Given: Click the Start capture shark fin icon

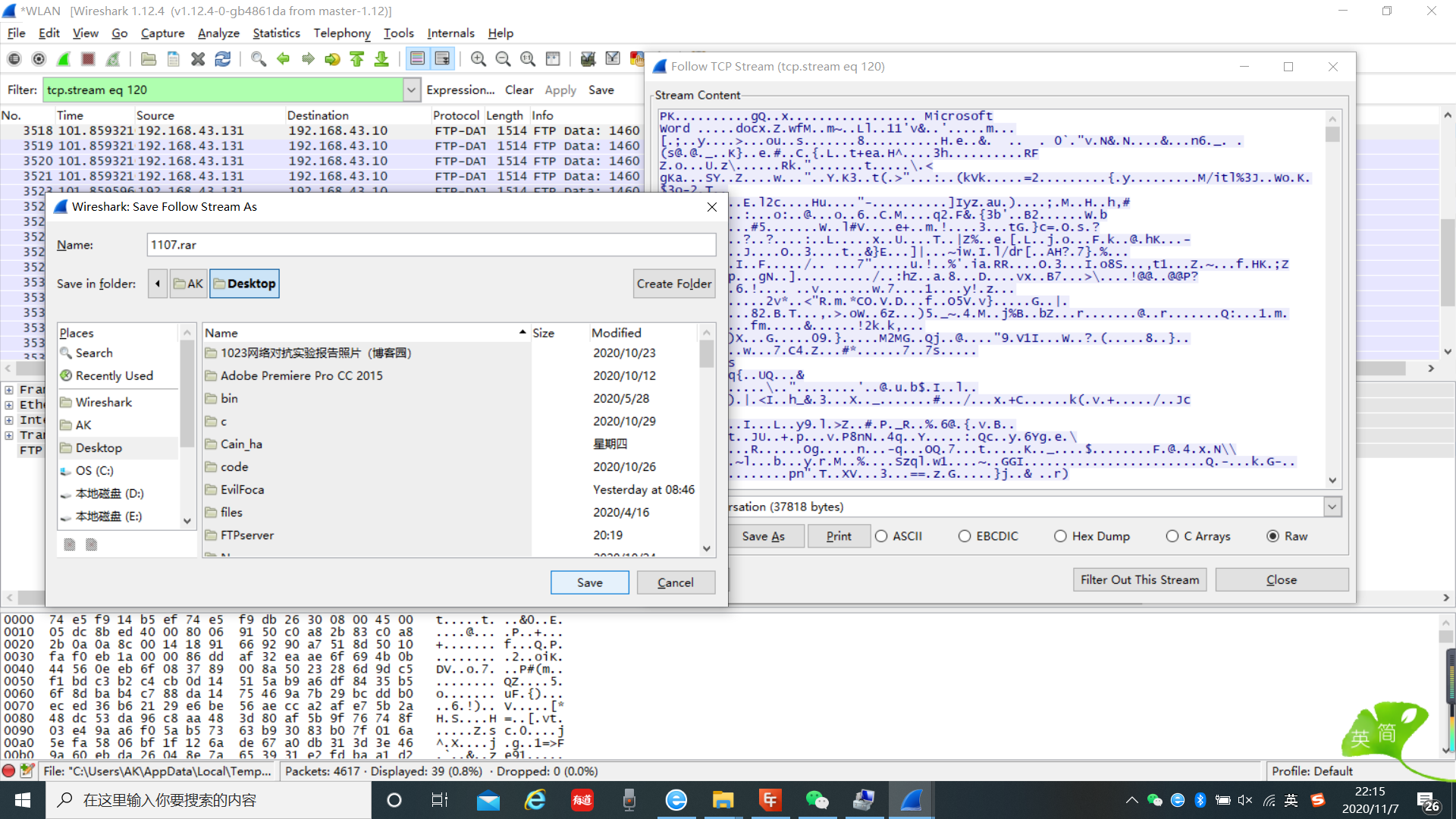Looking at the screenshot, I should pyautogui.click(x=64, y=59).
